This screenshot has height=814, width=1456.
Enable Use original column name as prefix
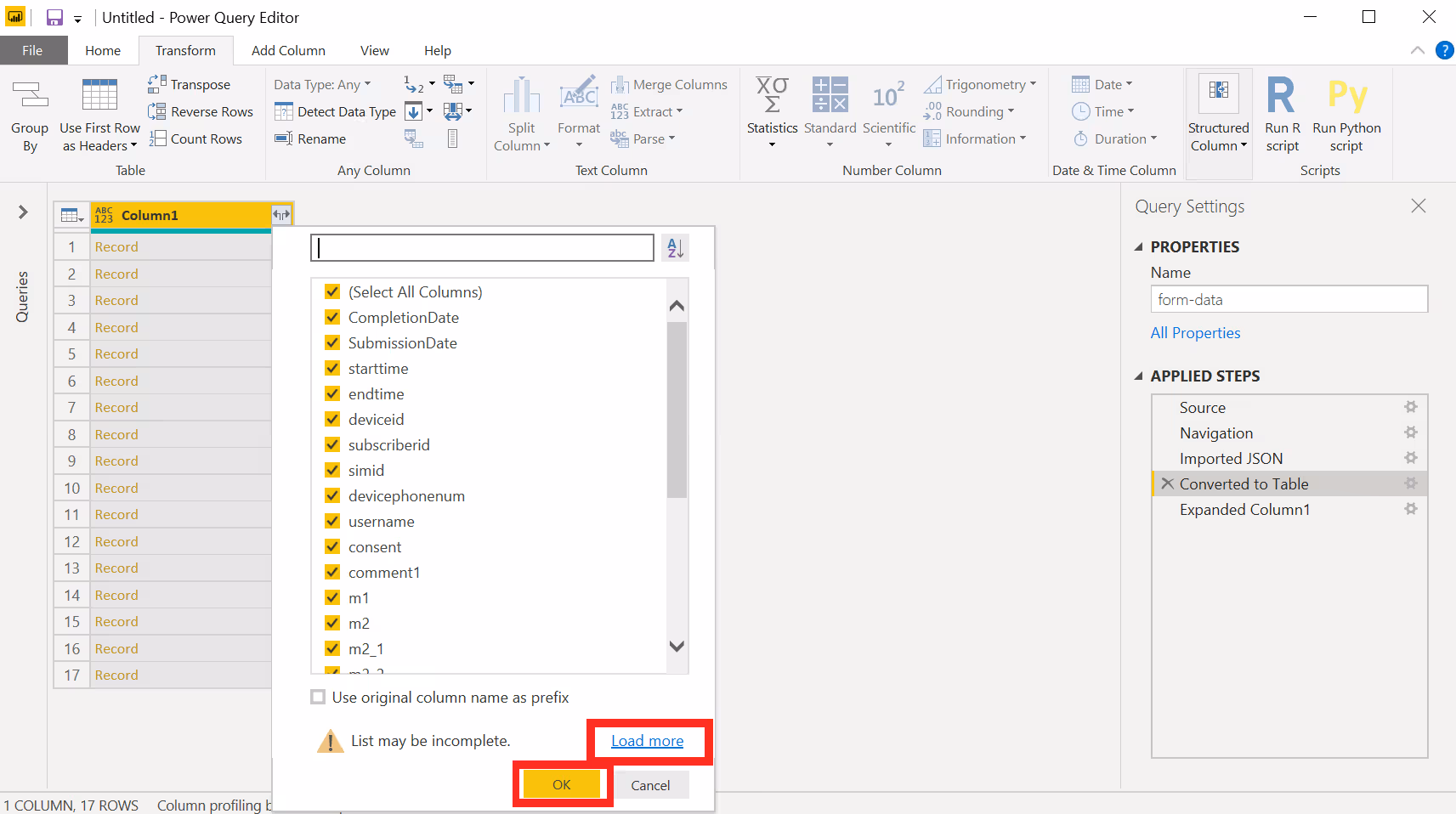tap(318, 697)
